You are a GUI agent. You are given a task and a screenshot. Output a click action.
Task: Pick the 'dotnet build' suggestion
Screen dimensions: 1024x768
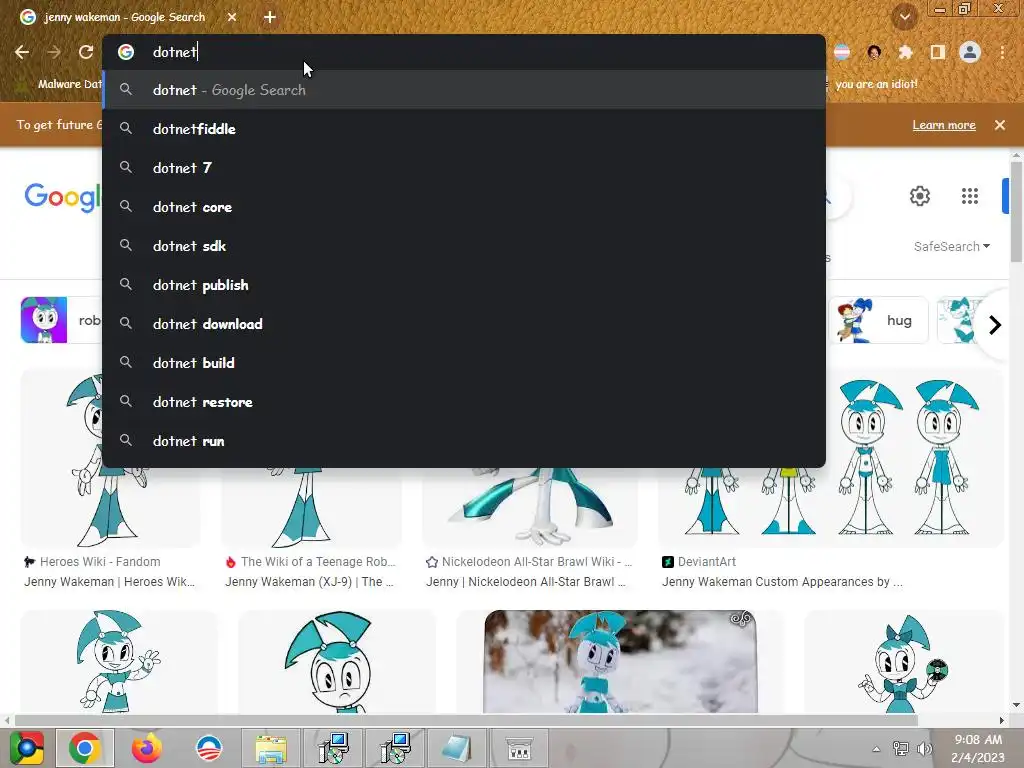click(464, 363)
